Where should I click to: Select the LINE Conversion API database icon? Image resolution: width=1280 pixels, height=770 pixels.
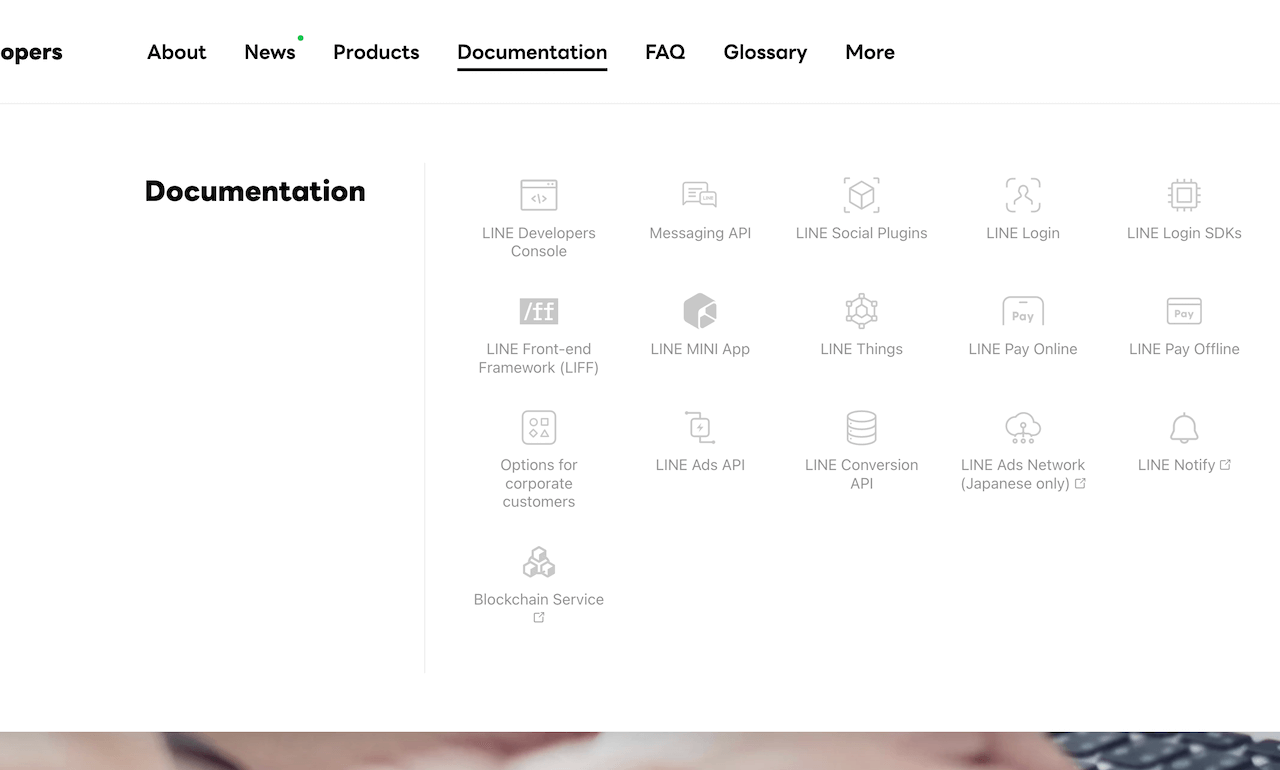(x=861, y=428)
